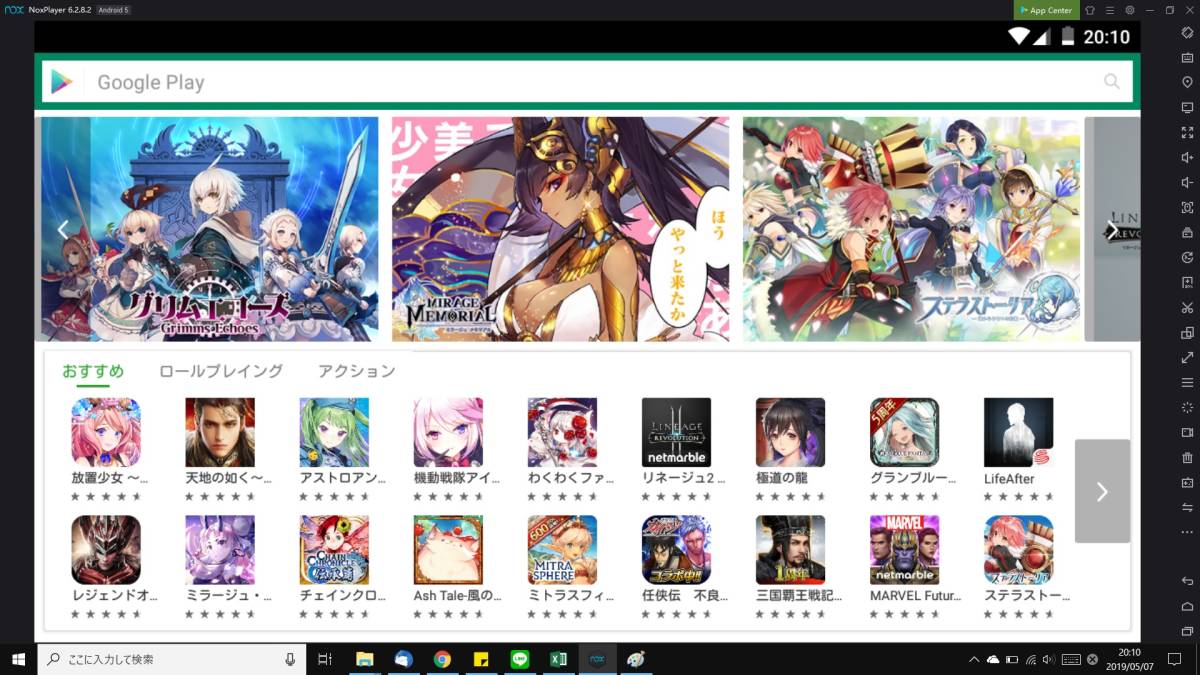
Task: Open LINE from the taskbar
Action: [519, 659]
